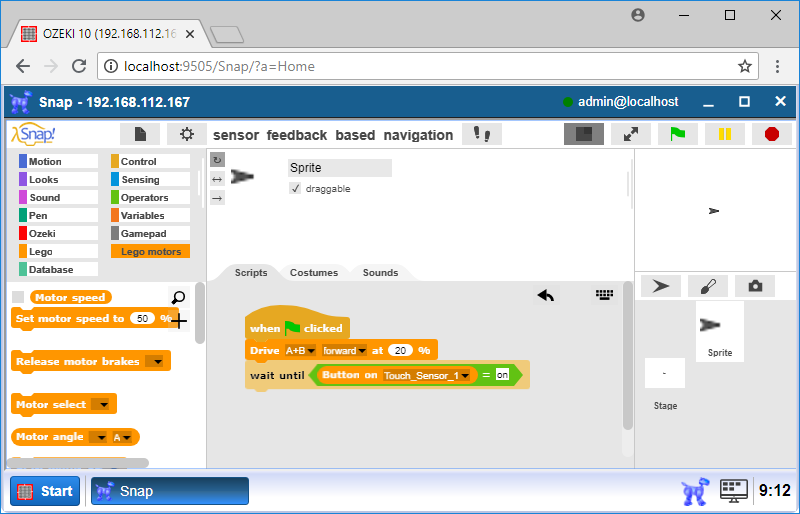Click the browser address bar
800x514 pixels.
[x=428, y=66]
